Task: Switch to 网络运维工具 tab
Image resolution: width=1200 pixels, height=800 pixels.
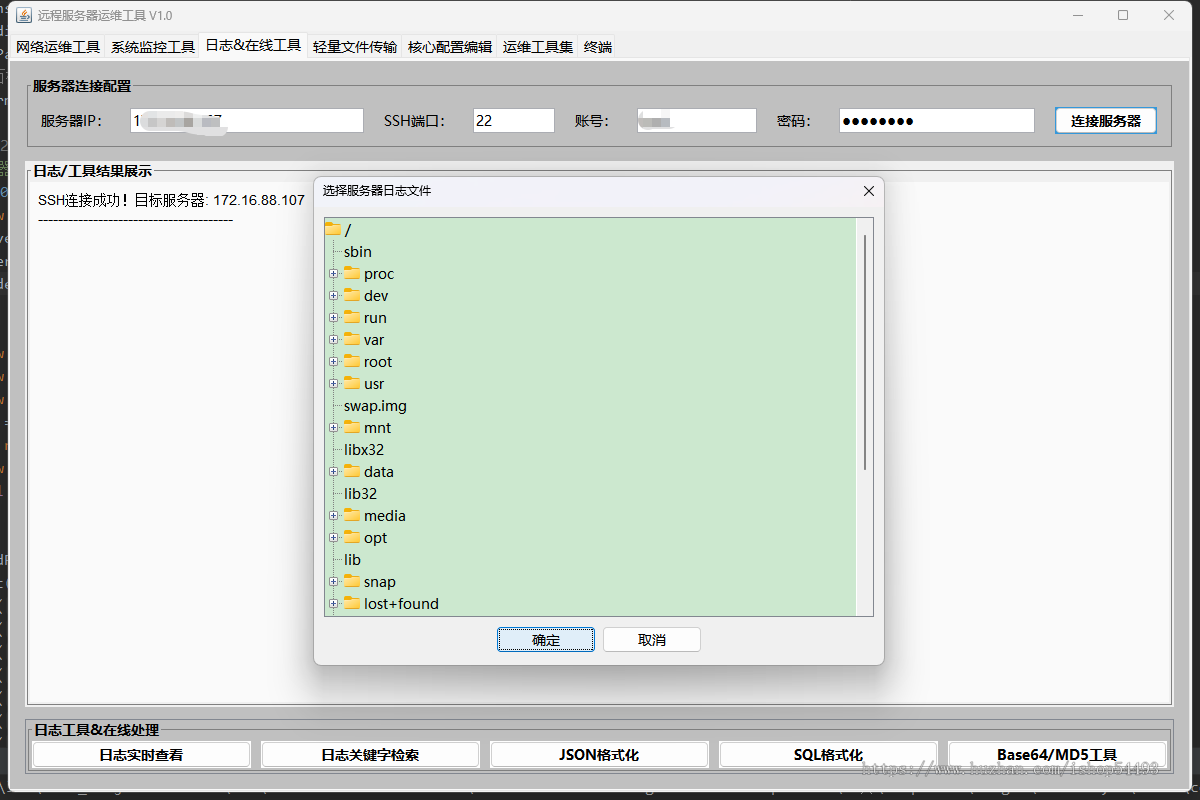Action: pos(58,47)
